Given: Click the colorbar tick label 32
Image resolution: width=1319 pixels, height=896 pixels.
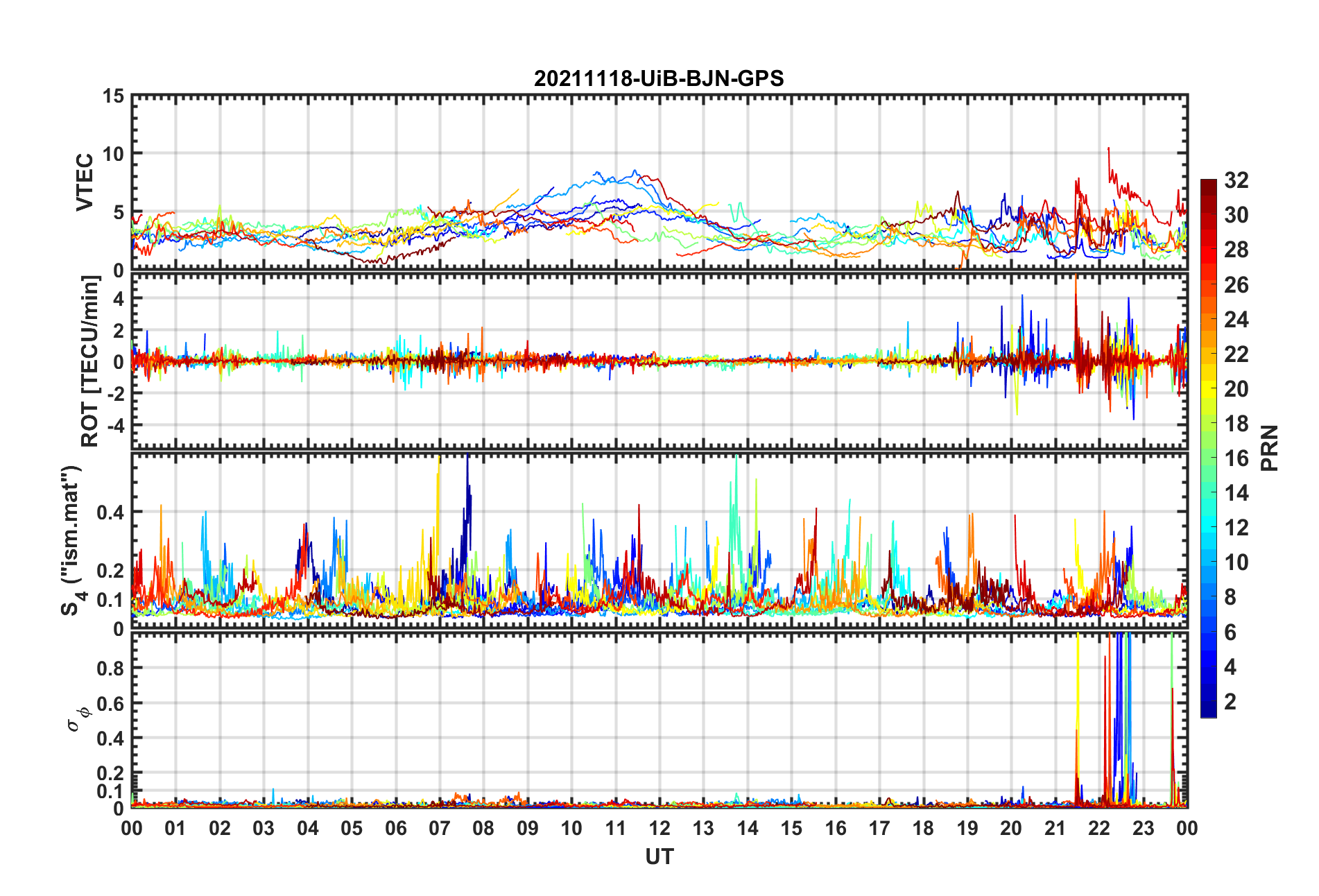Looking at the screenshot, I should click(x=1236, y=180).
